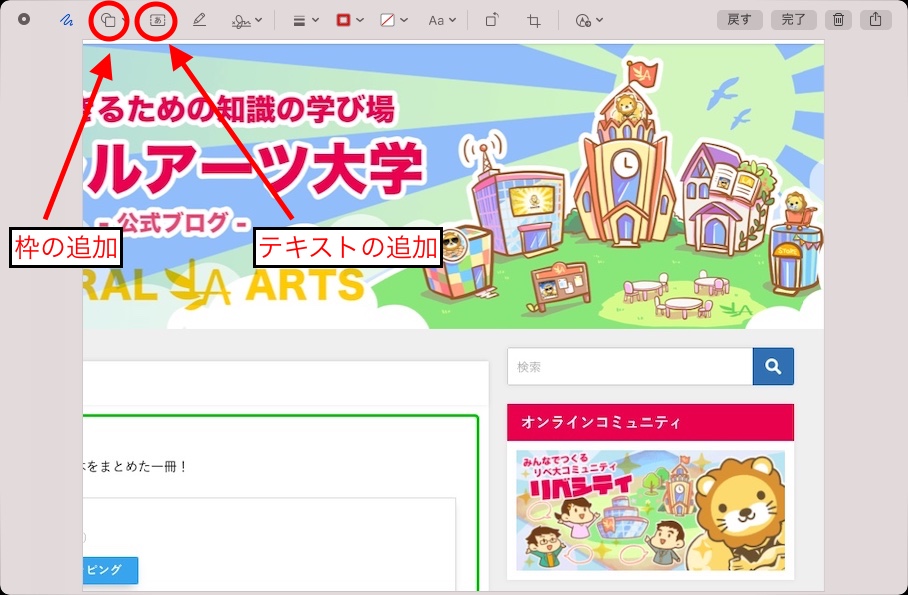Click the Aa Text Style icon

pos(436,20)
